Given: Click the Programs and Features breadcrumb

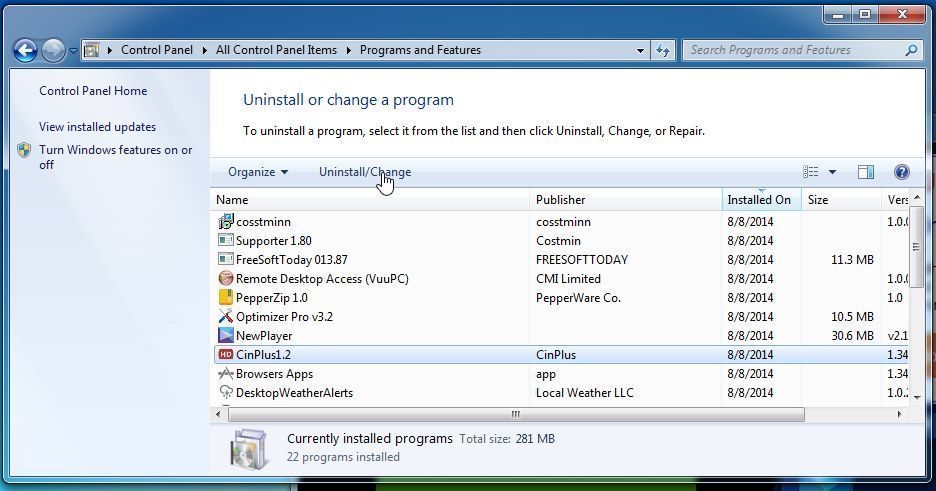Looking at the screenshot, I should point(420,50).
